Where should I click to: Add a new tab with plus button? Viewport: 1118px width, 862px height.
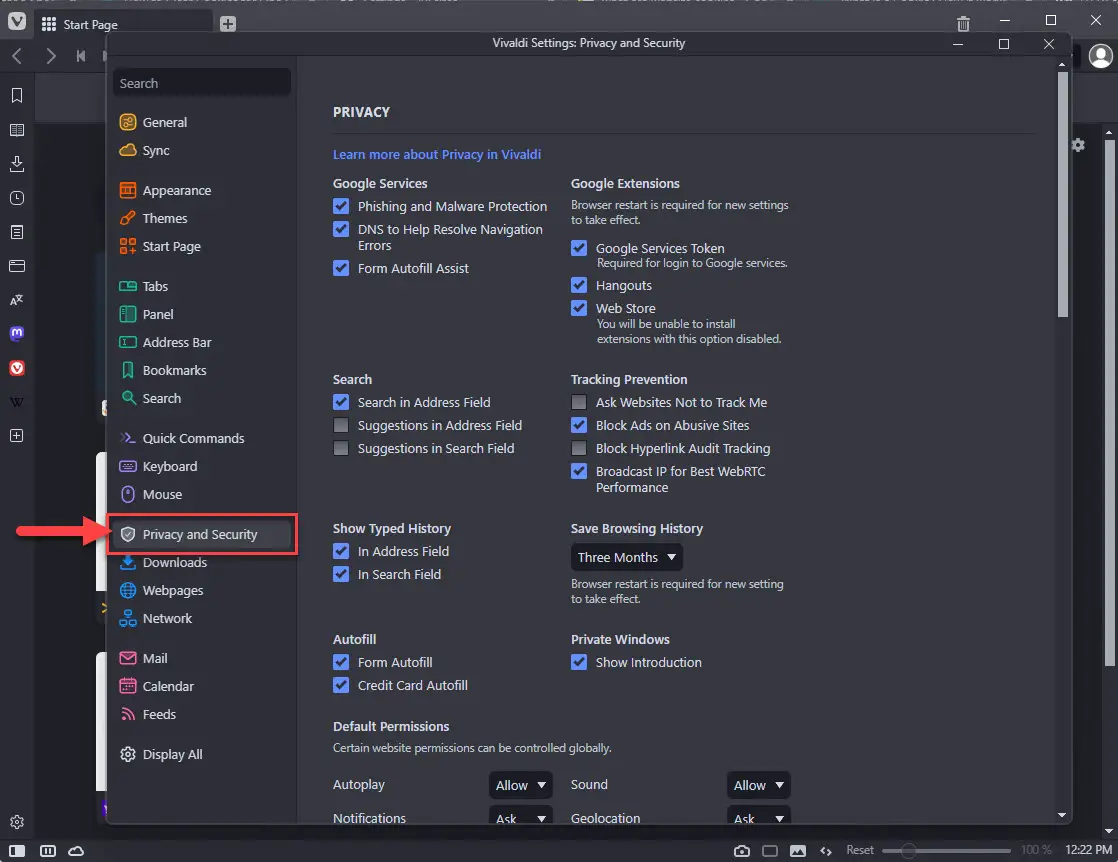(227, 24)
